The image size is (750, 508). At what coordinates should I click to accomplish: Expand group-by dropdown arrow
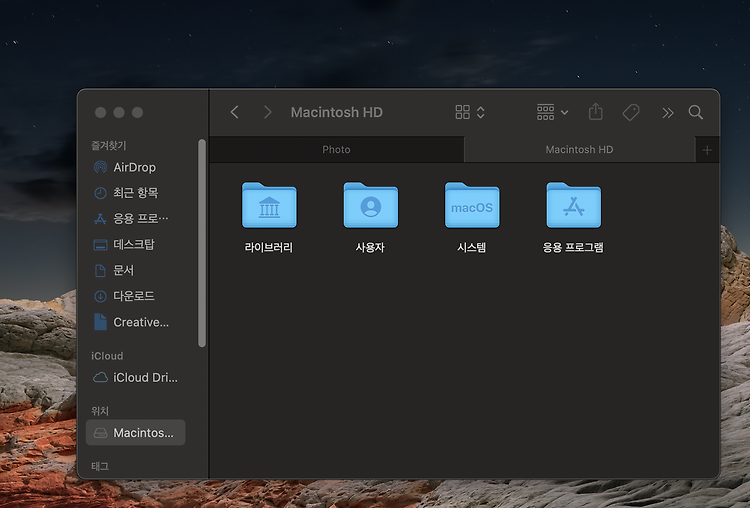pyautogui.click(x=564, y=113)
